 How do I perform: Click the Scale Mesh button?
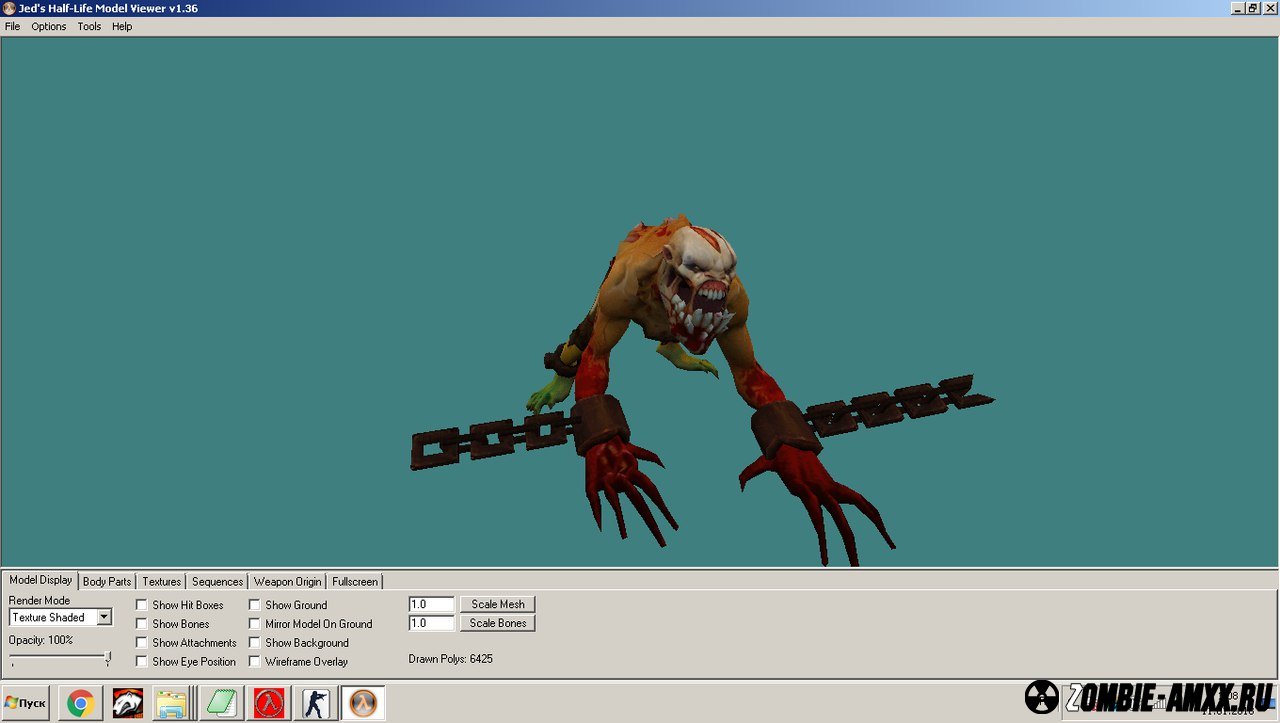click(498, 604)
